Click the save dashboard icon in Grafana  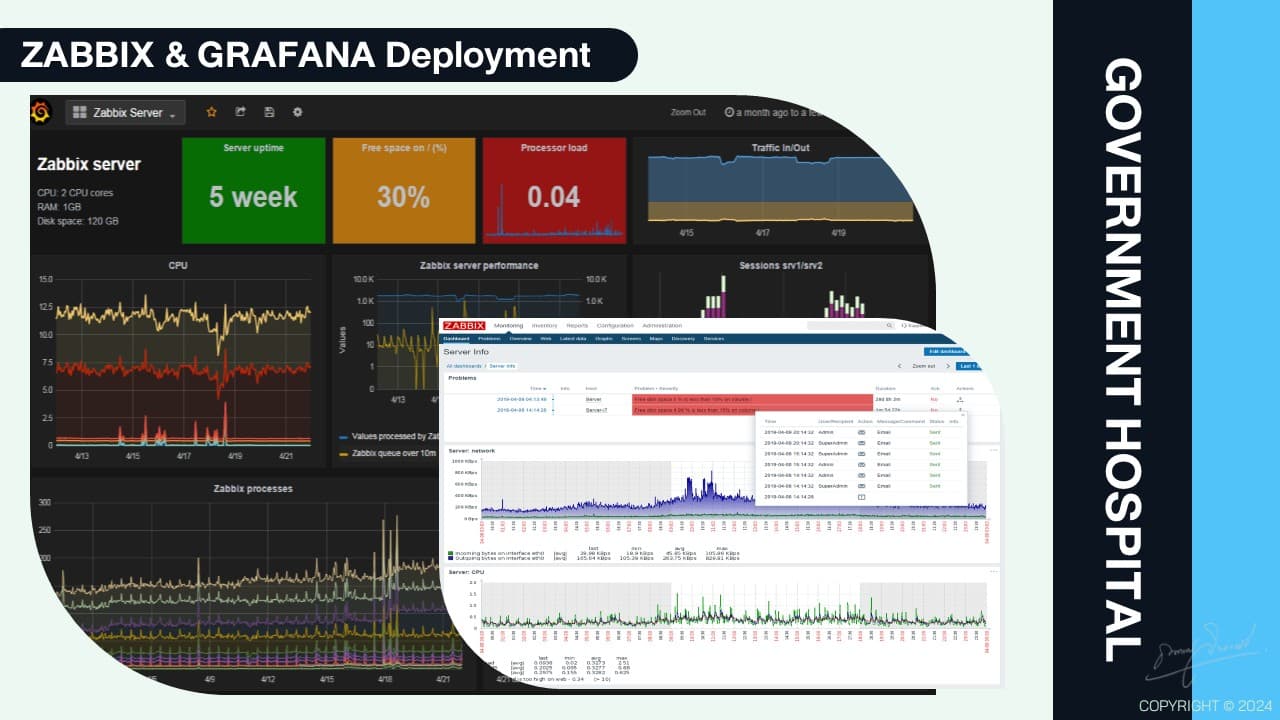coord(269,112)
